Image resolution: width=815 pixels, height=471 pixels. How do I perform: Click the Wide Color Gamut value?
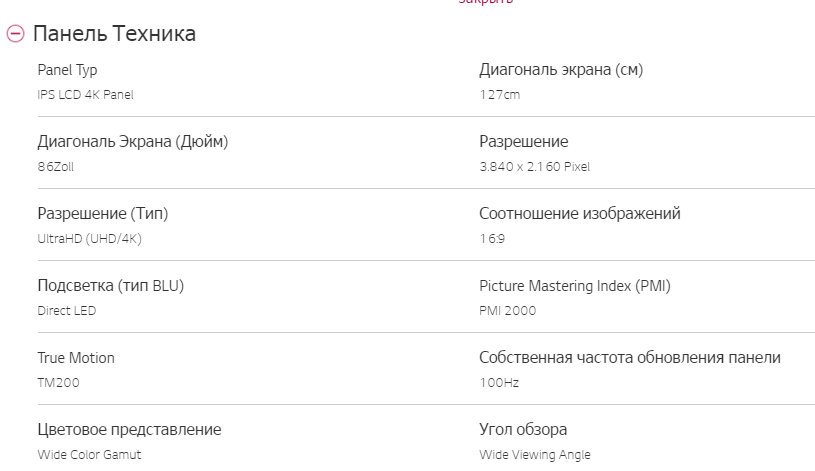pyautogui.click(x=89, y=455)
